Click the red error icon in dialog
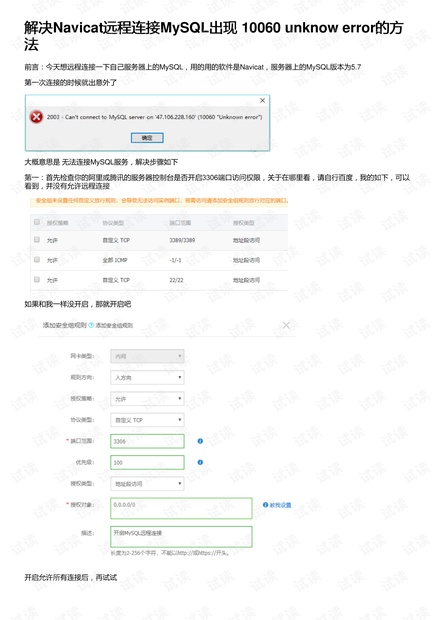Screen dimensions: 440x620 pyautogui.click(x=36, y=117)
